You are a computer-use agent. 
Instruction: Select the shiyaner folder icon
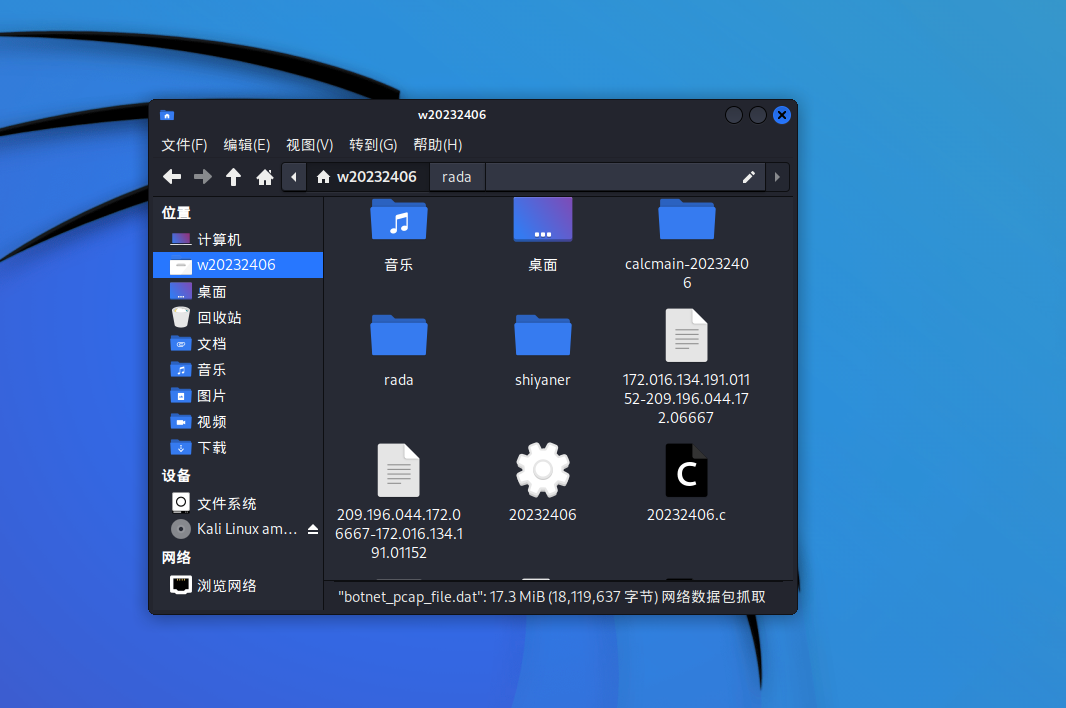(543, 335)
